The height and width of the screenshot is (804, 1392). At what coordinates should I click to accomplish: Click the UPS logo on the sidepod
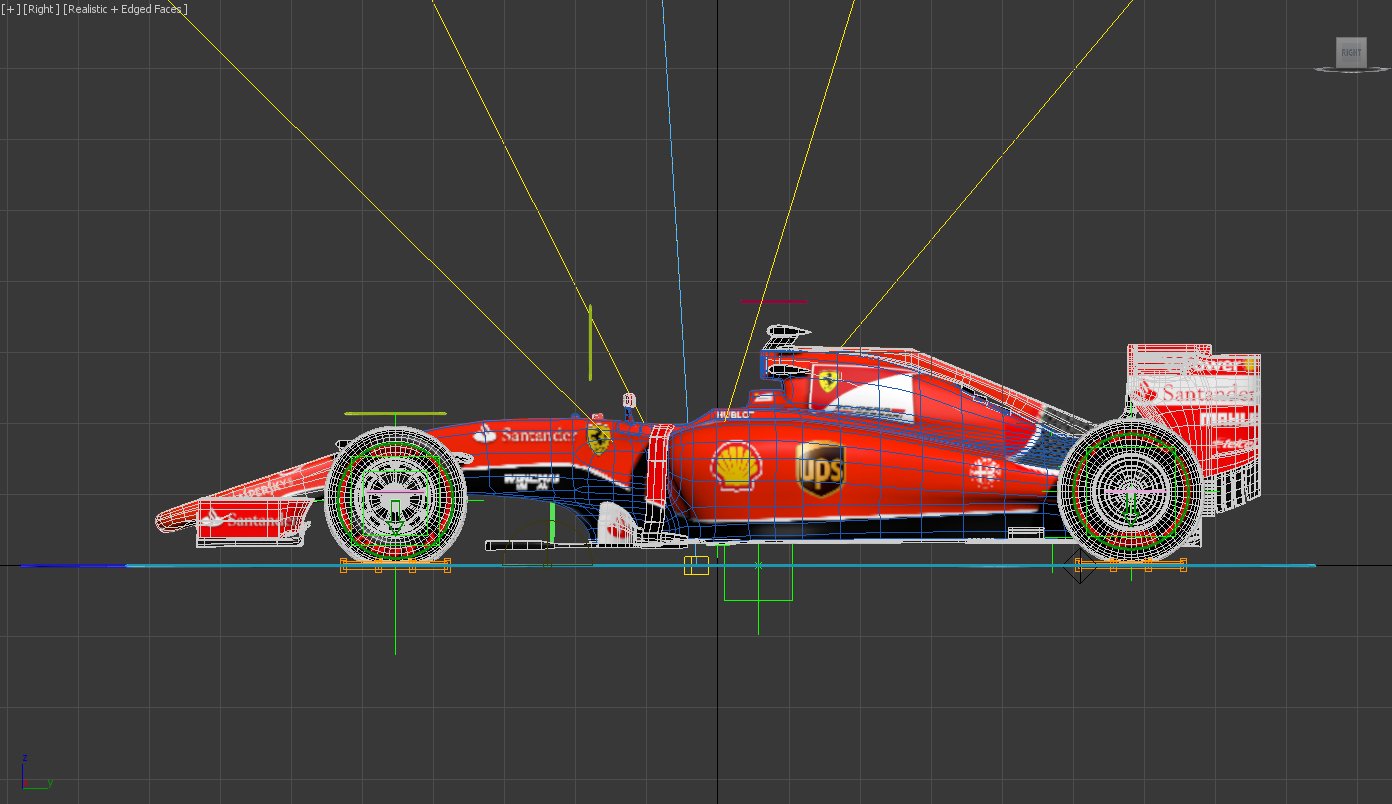[x=819, y=469]
